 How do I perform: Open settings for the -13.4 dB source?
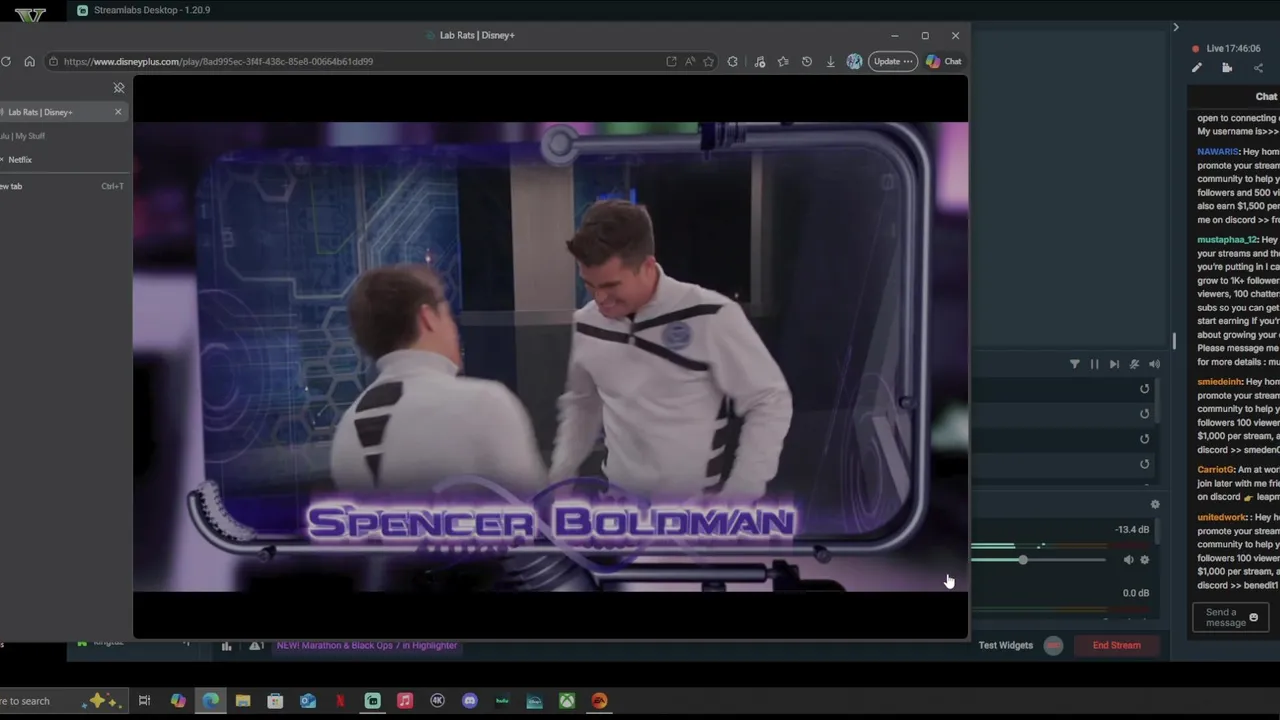tap(1145, 560)
